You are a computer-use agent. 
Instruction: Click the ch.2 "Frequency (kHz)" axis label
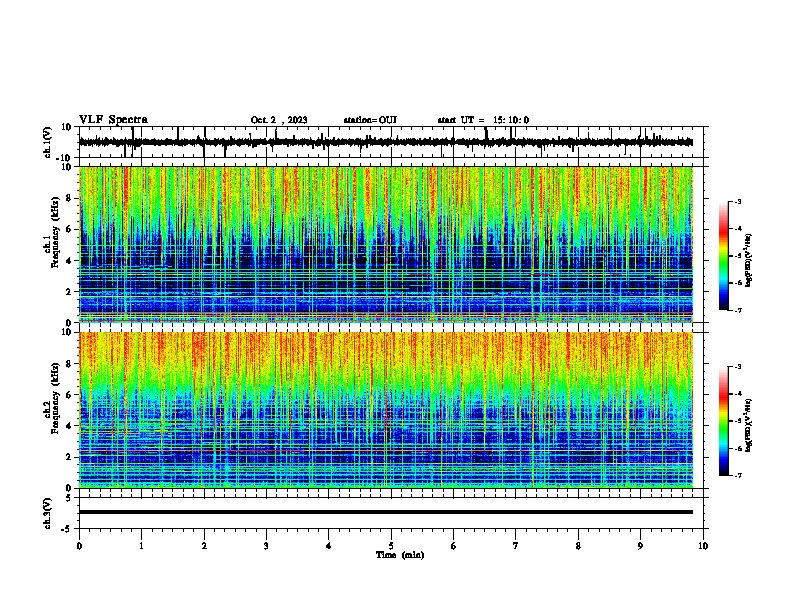point(55,398)
